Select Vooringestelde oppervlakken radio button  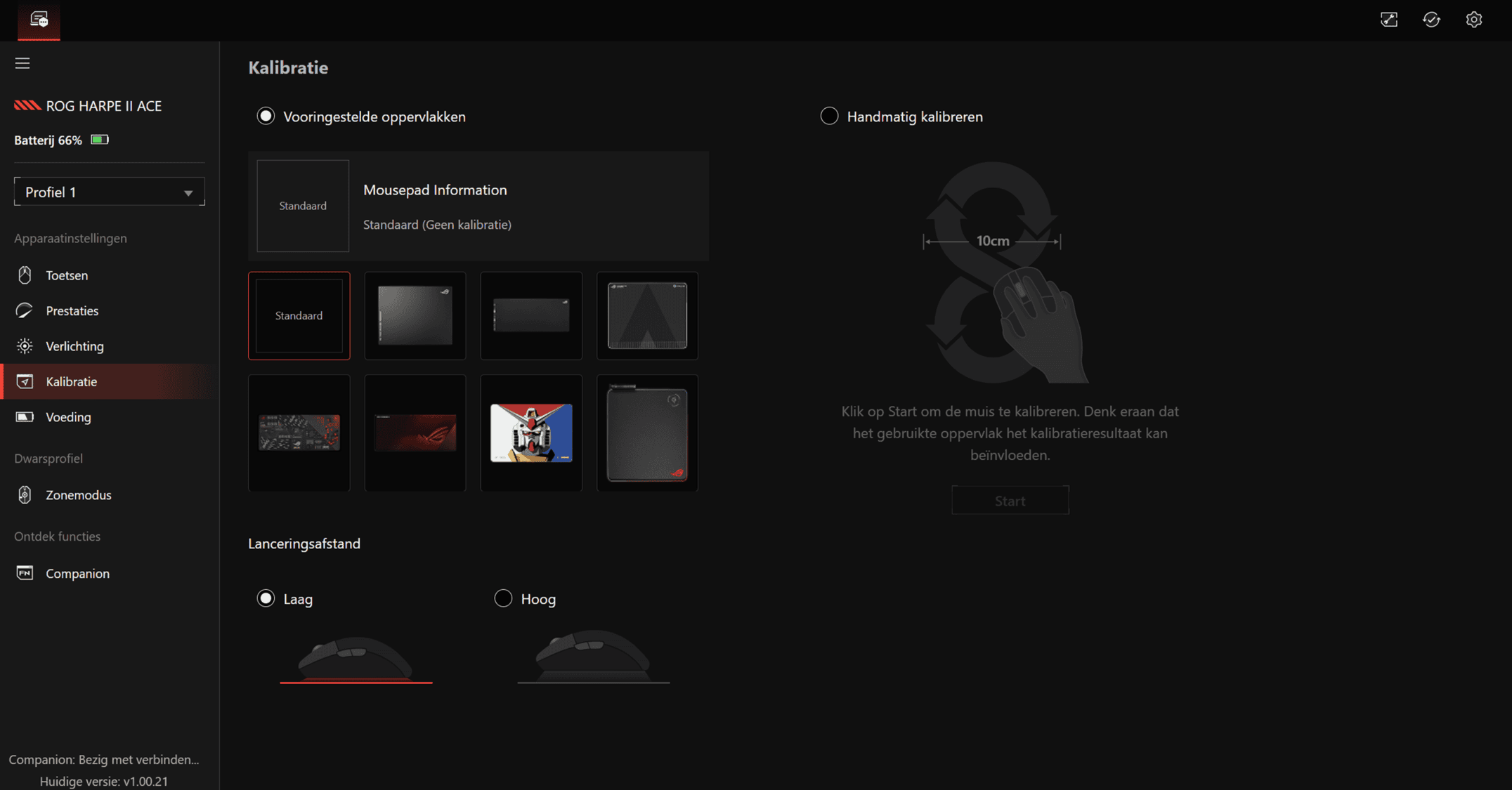tap(266, 116)
